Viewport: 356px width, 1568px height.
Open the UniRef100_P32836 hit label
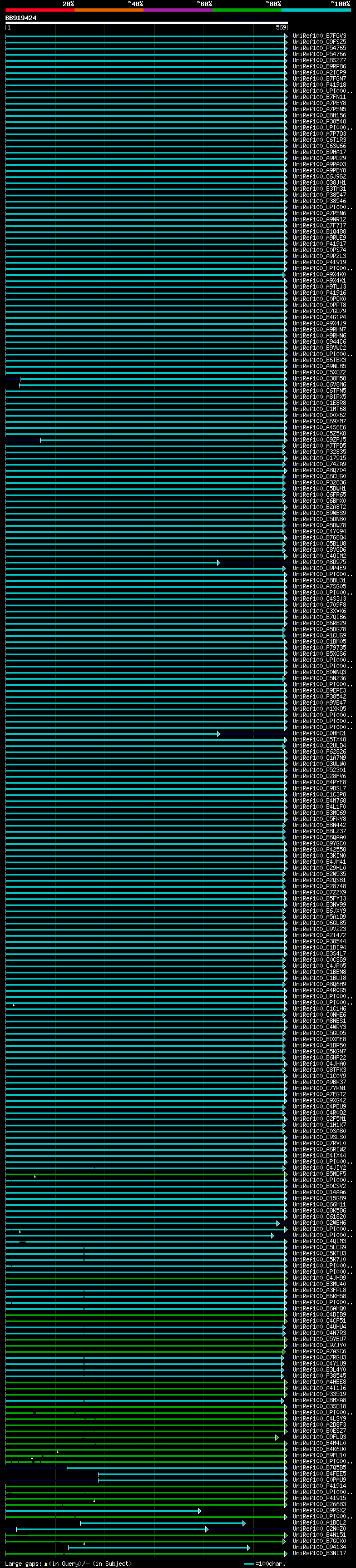click(x=319, y=482)
